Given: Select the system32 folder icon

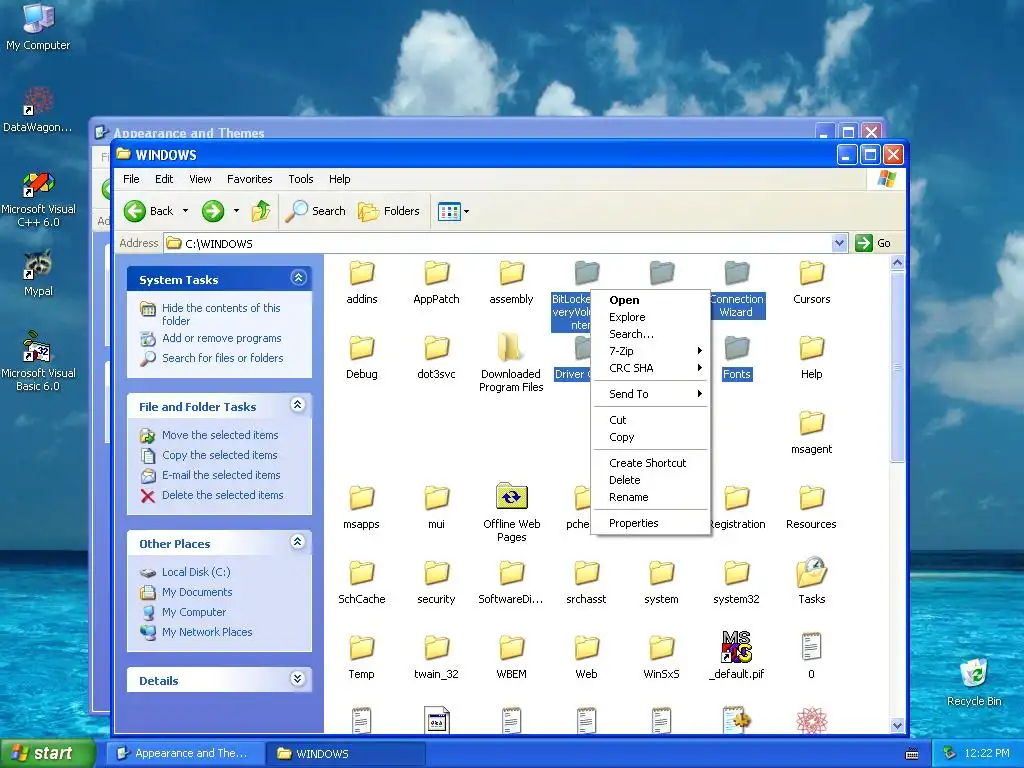Looking at the screenshot, I should tap(737, 573).
